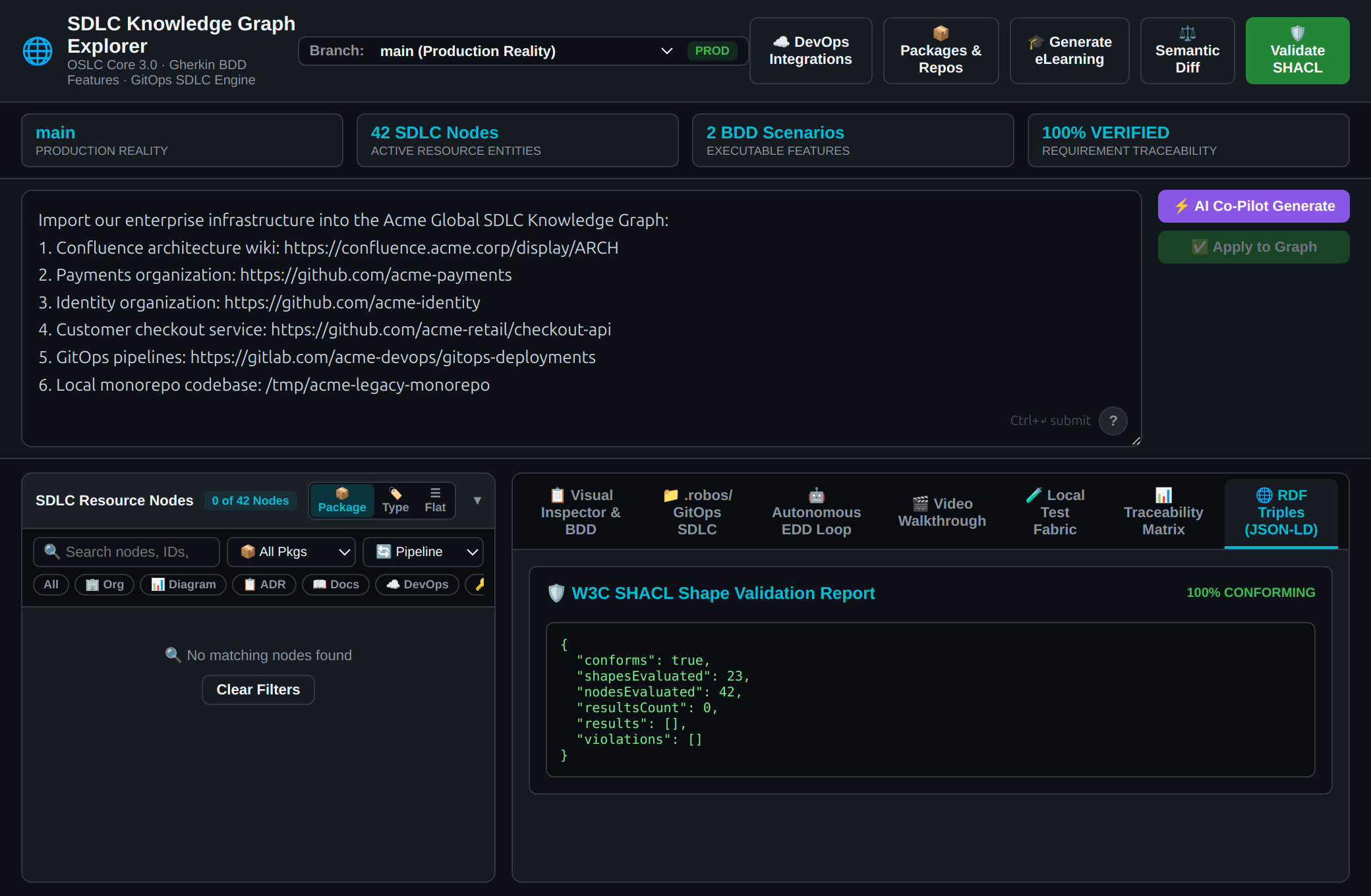Image resolution: width=1371 pixels, height=896 pixels.
Task: Open the Pipeline dropdown
Action: [423, 552]
